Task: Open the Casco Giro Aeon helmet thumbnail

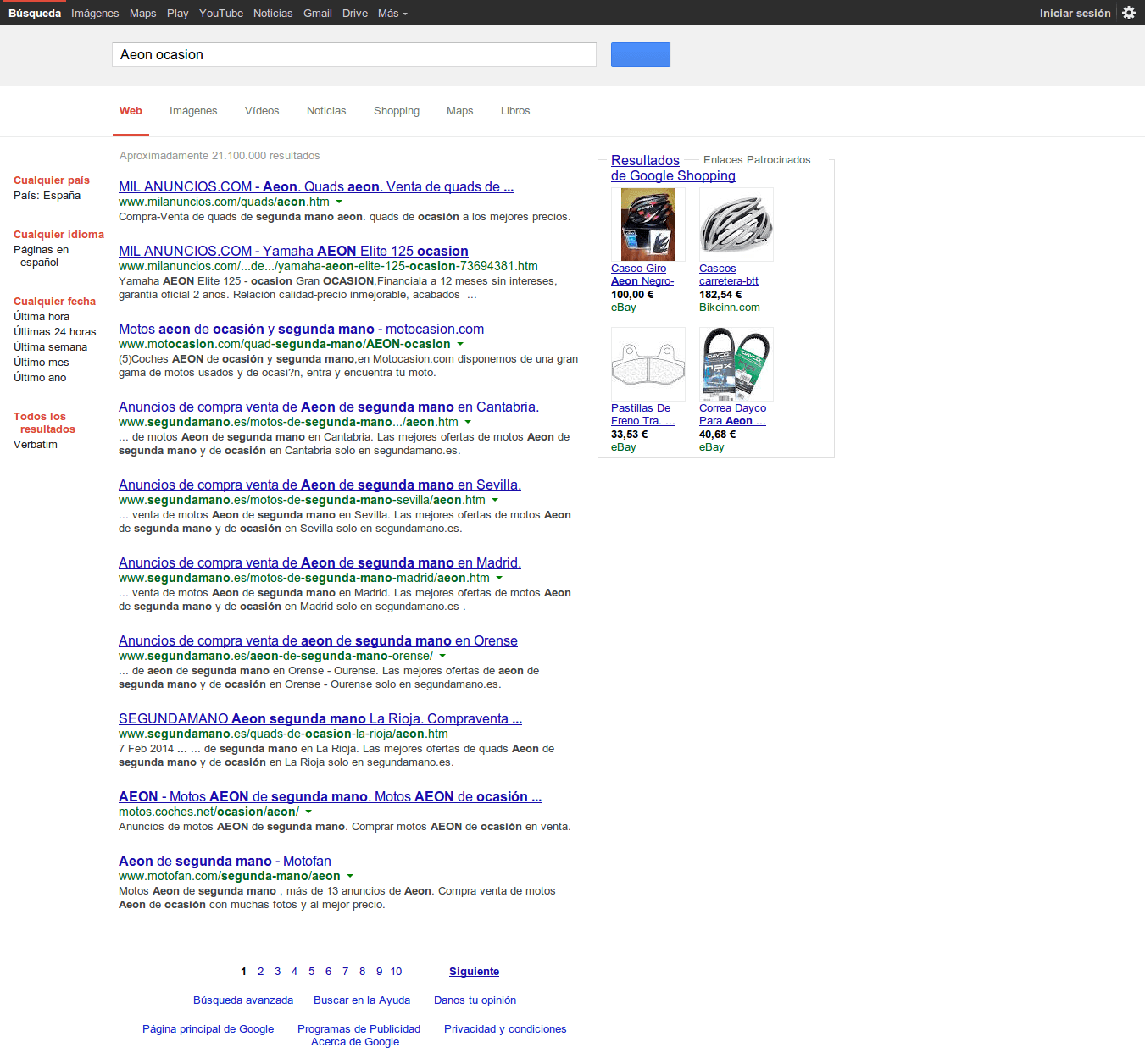Action: pyautogui.click(x=648, y=224)
